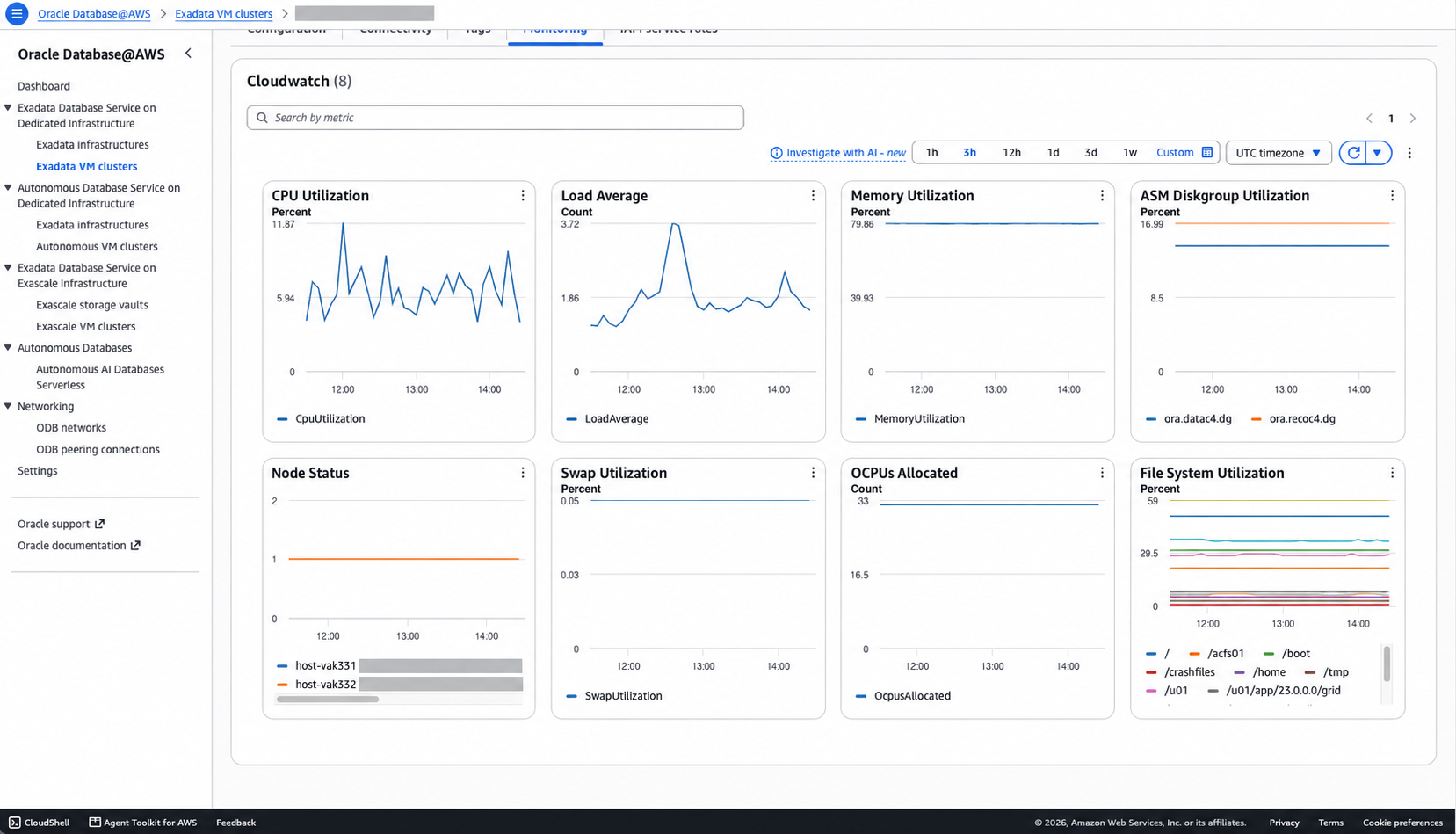This screenshot has height=834, width=1456.
Task: Switch to the Monitoring tab
Action: point(555,32)
